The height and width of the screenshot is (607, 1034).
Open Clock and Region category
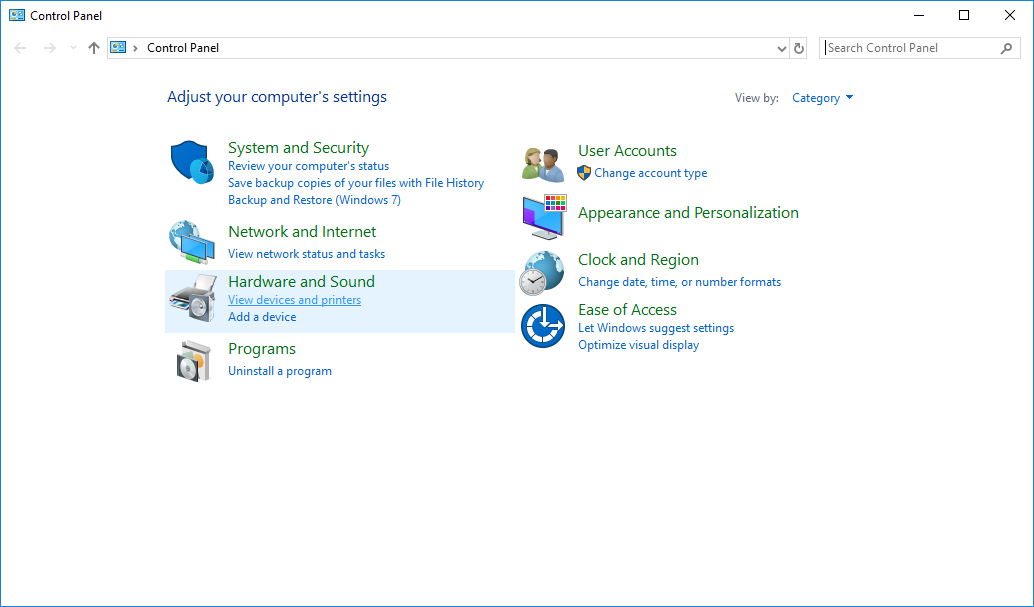coord(638,260)
